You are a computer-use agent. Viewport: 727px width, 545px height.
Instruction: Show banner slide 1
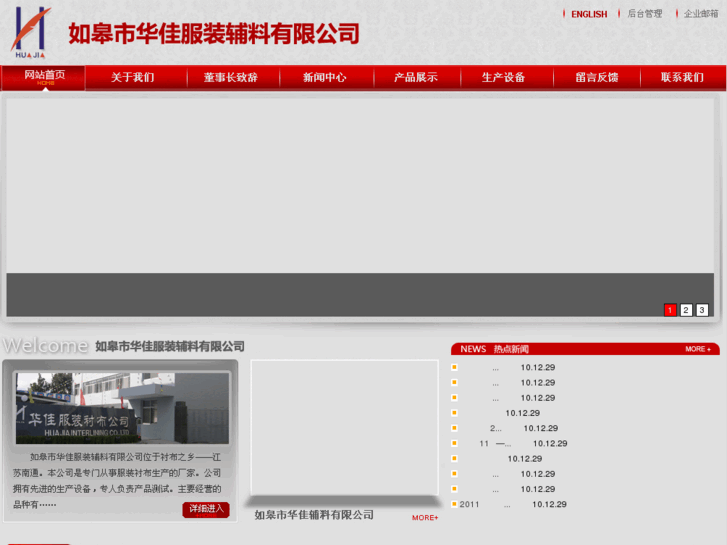click(x=670, y=310)
